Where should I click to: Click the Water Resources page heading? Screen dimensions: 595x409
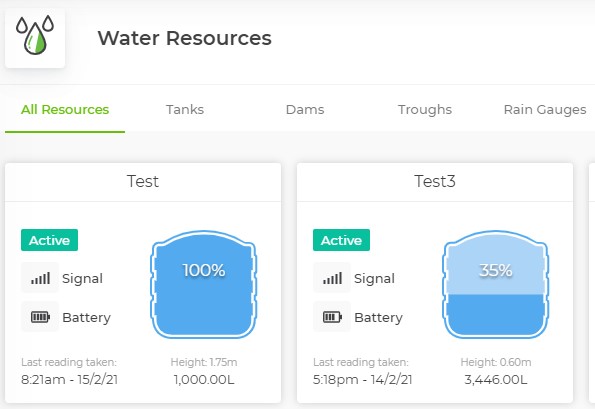pos(184,38)
